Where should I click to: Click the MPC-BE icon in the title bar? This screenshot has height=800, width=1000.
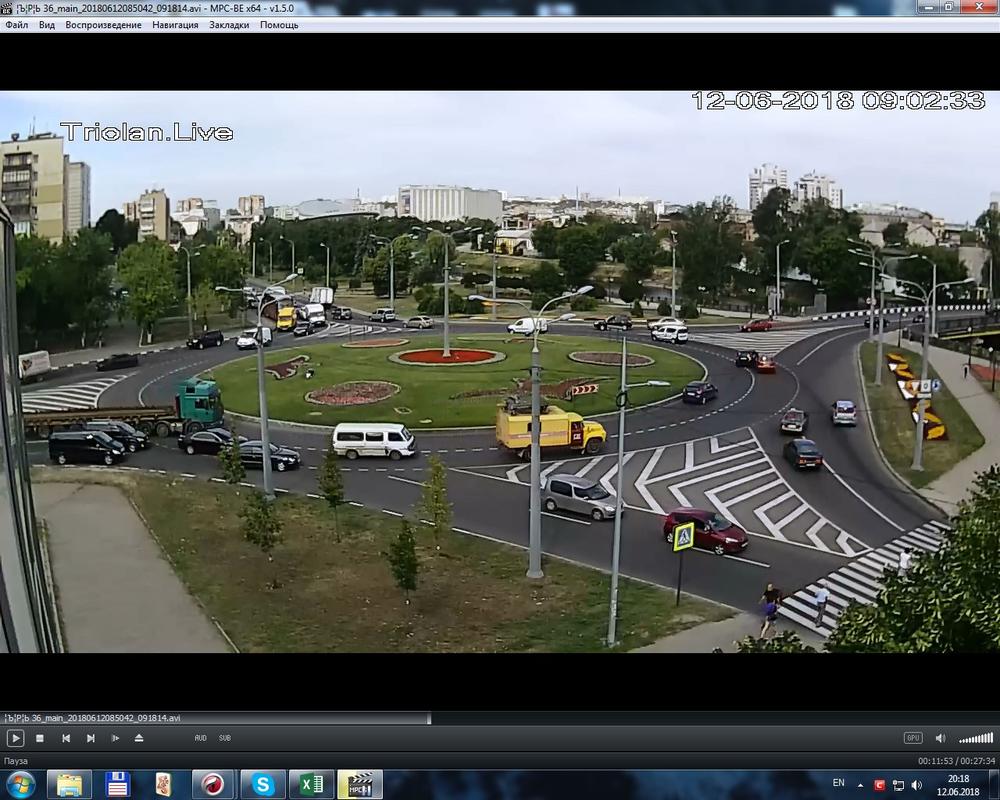[7, 8]
